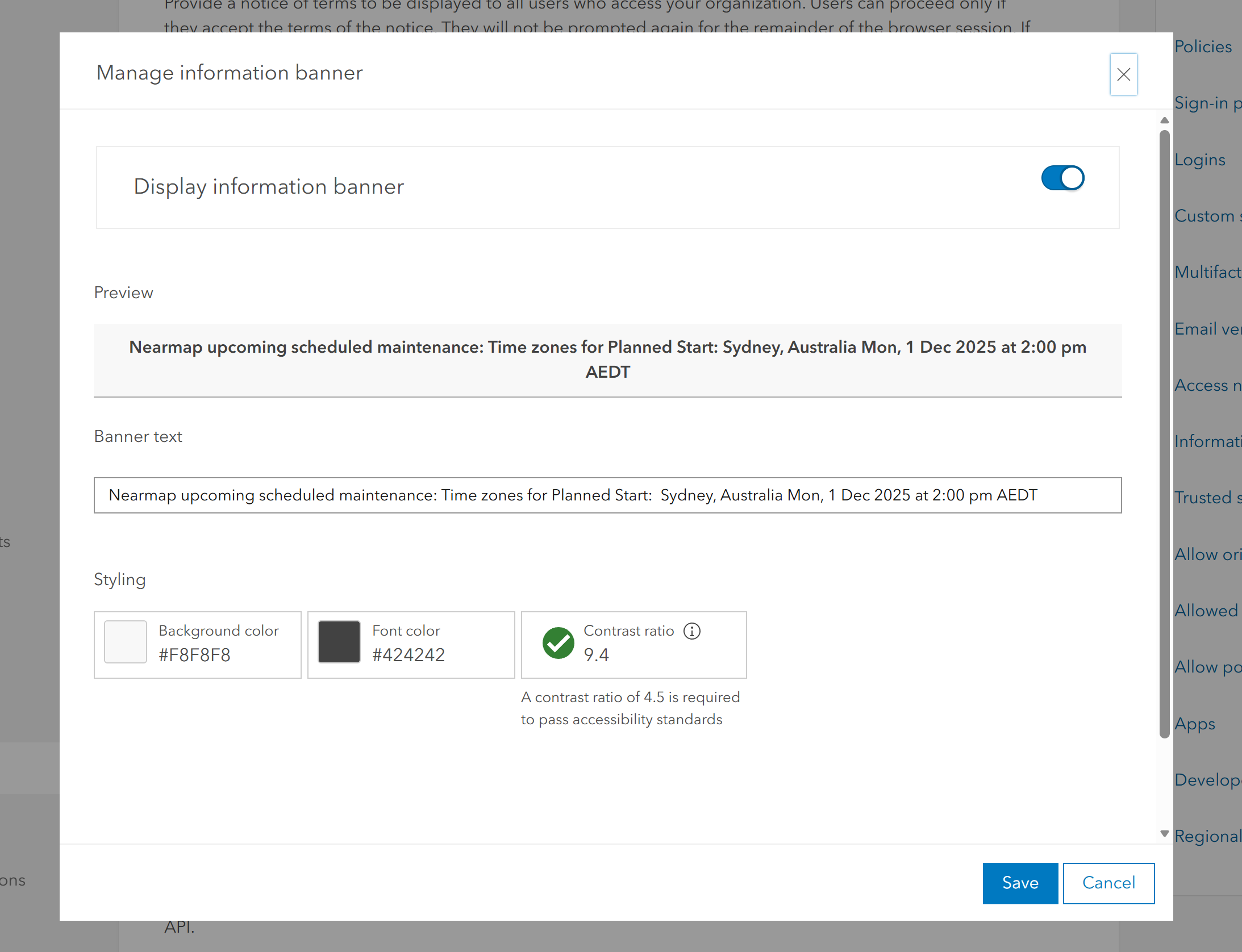Cancel the information banner changes
Screen dimensions: 1242x952
point(1108,883)
